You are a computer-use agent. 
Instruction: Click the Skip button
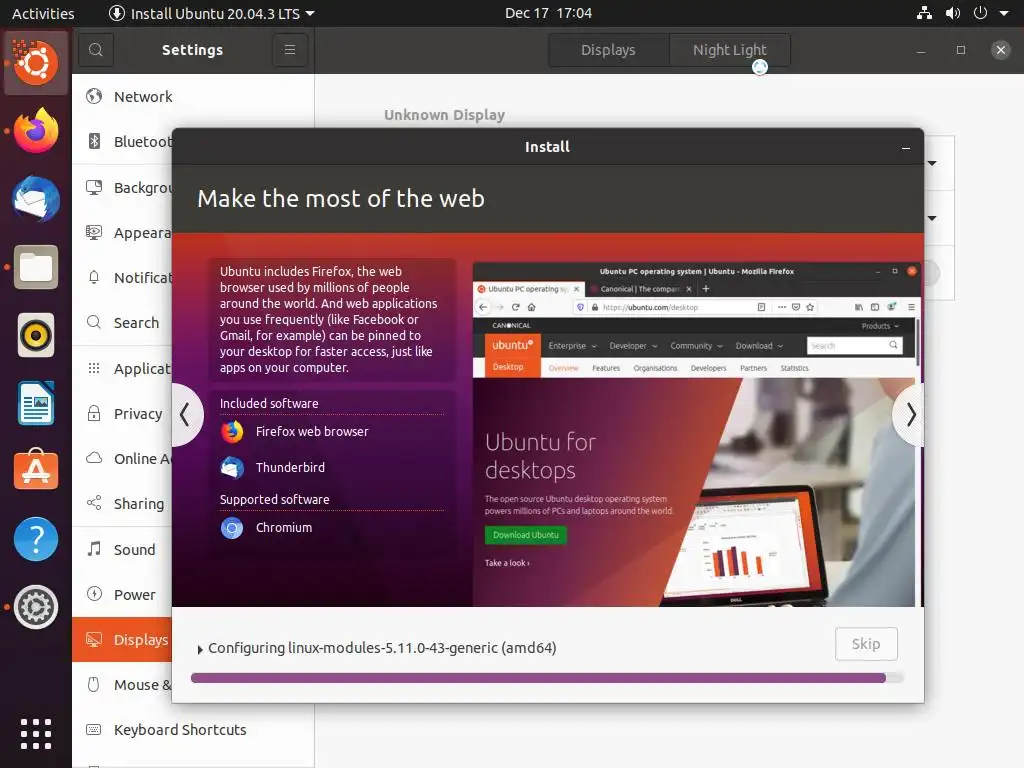[x=866, y=644]
